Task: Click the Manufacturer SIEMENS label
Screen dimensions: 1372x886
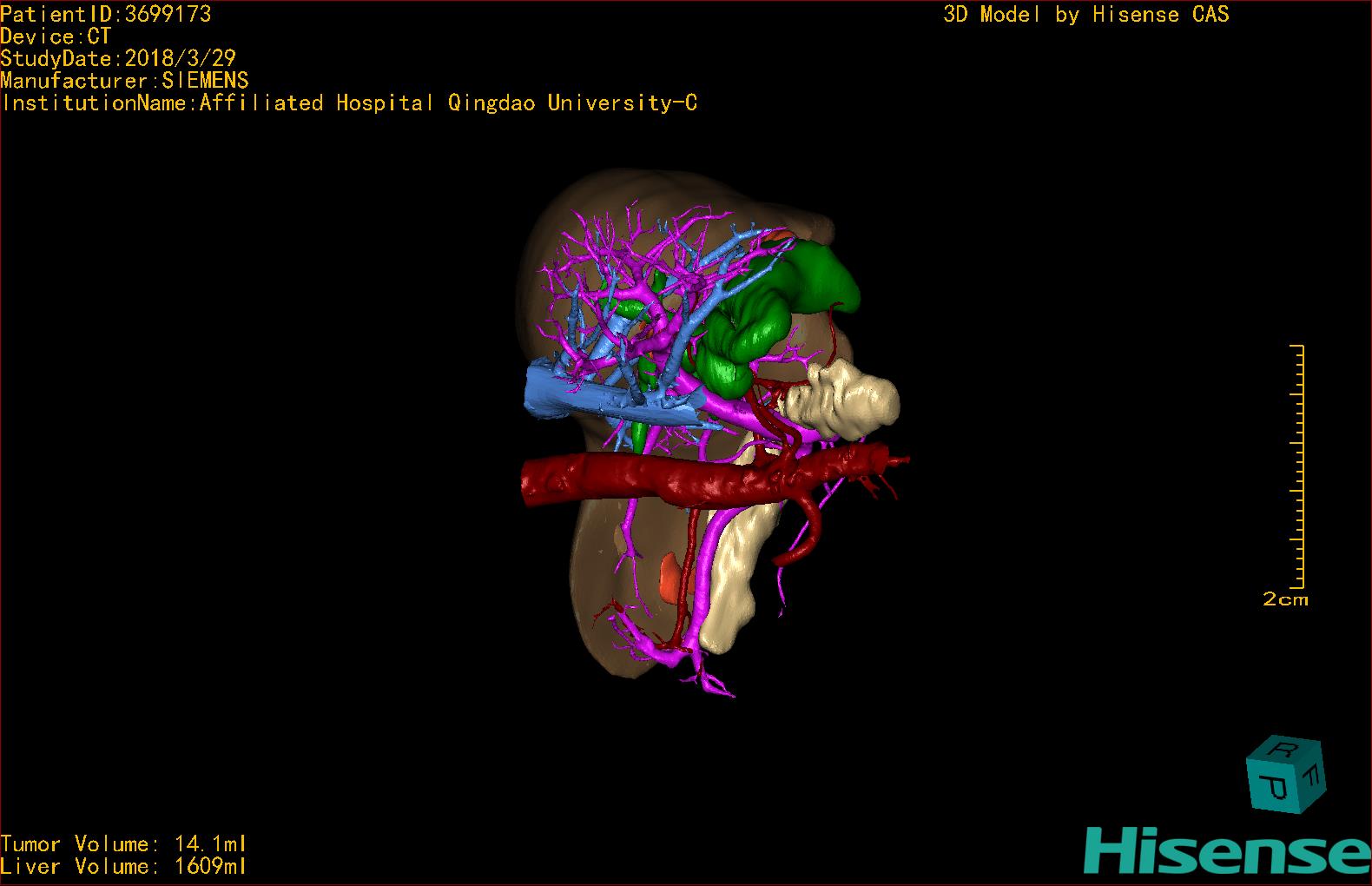Action: point(124,81)
